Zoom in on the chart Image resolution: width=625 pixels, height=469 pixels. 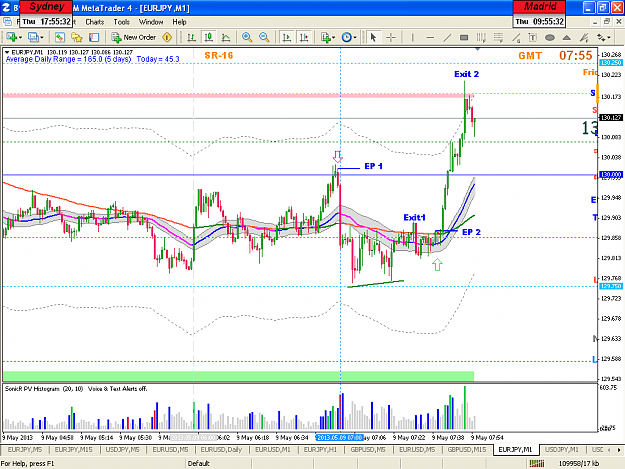point(247,37)
